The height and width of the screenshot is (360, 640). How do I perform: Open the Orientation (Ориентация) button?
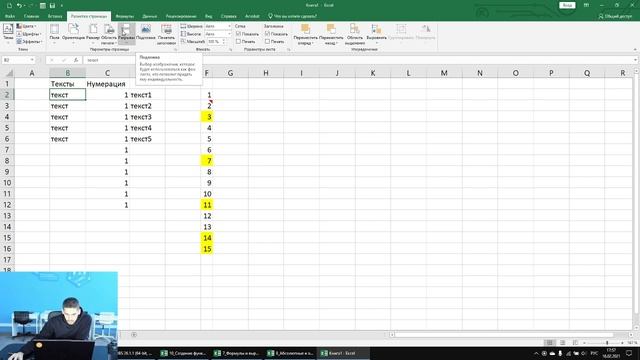(73, 33)
